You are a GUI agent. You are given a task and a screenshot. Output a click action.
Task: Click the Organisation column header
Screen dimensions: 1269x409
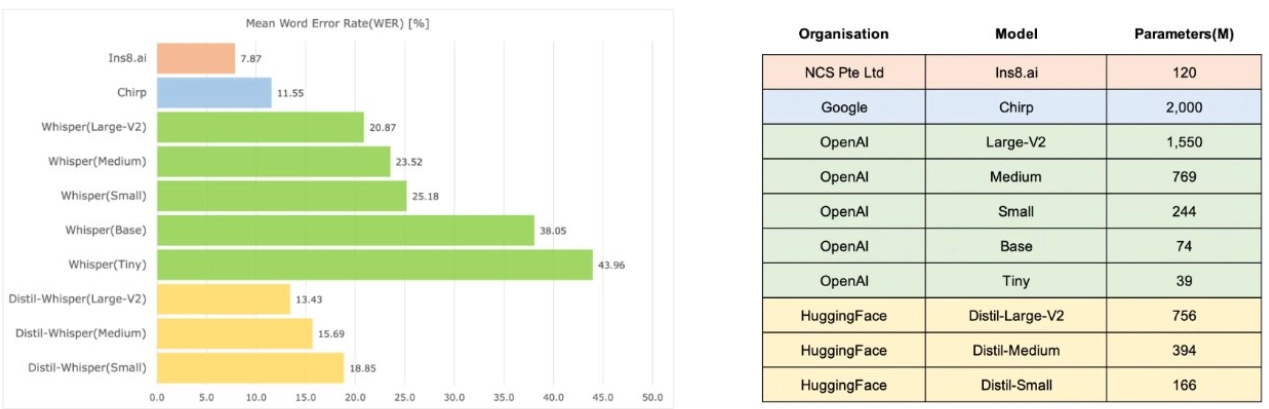843,34
